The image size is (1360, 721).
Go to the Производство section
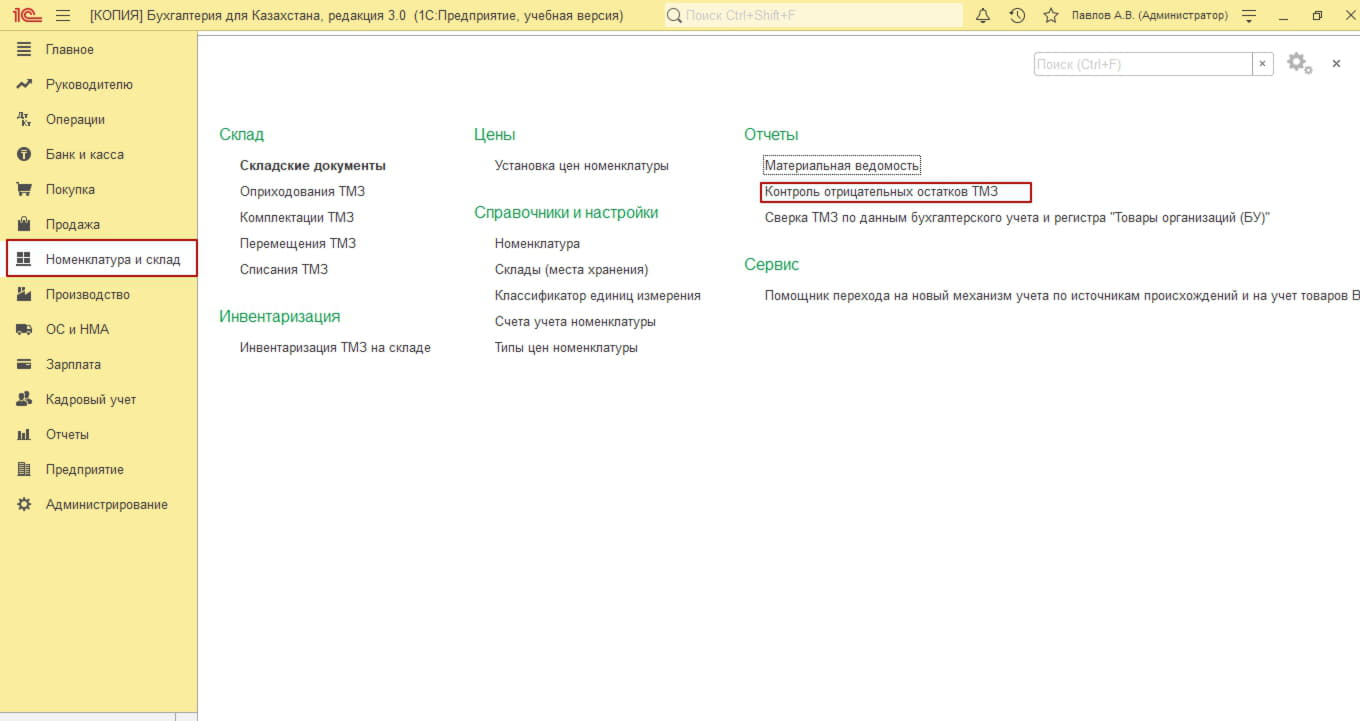click(87, 295)
